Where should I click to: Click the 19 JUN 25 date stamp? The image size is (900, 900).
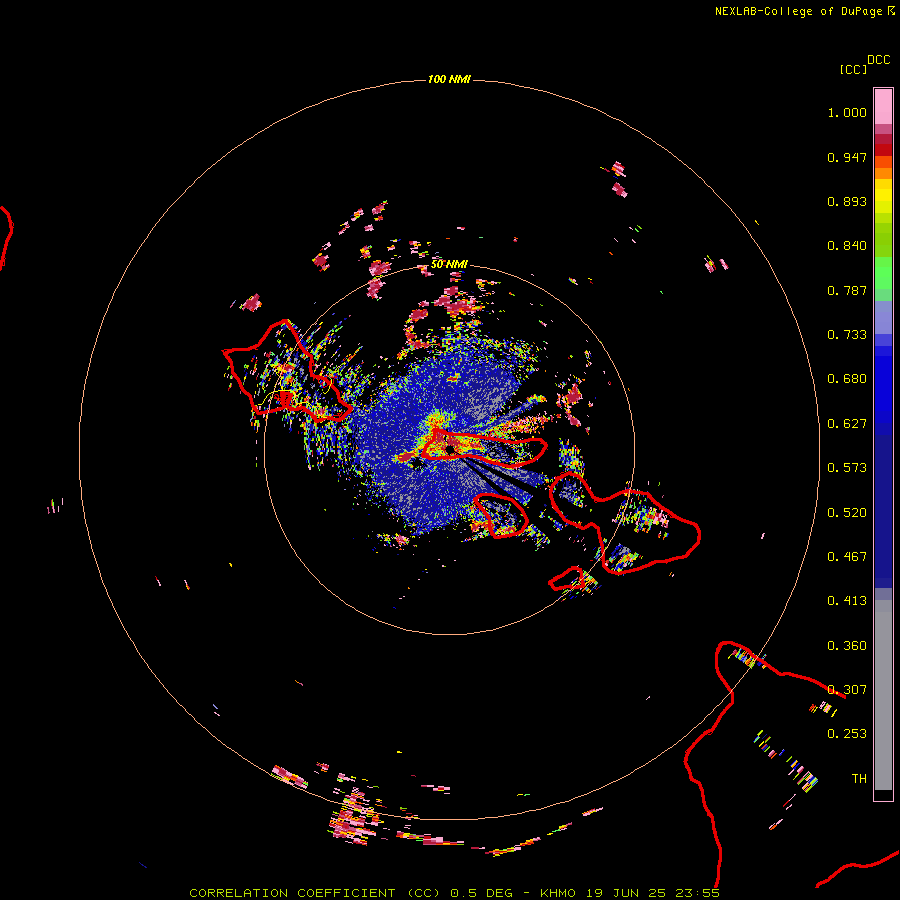pos(626,893)
